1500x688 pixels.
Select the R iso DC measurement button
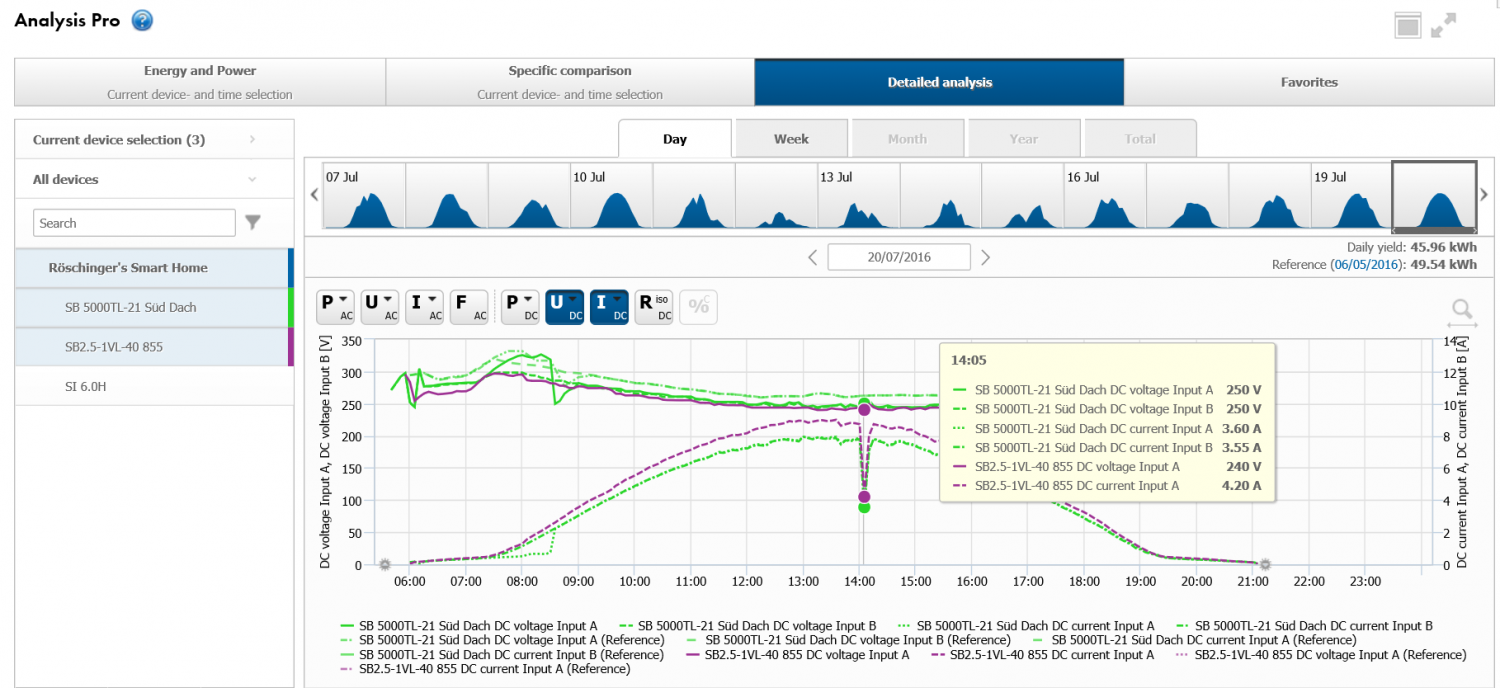click(654, 307)
